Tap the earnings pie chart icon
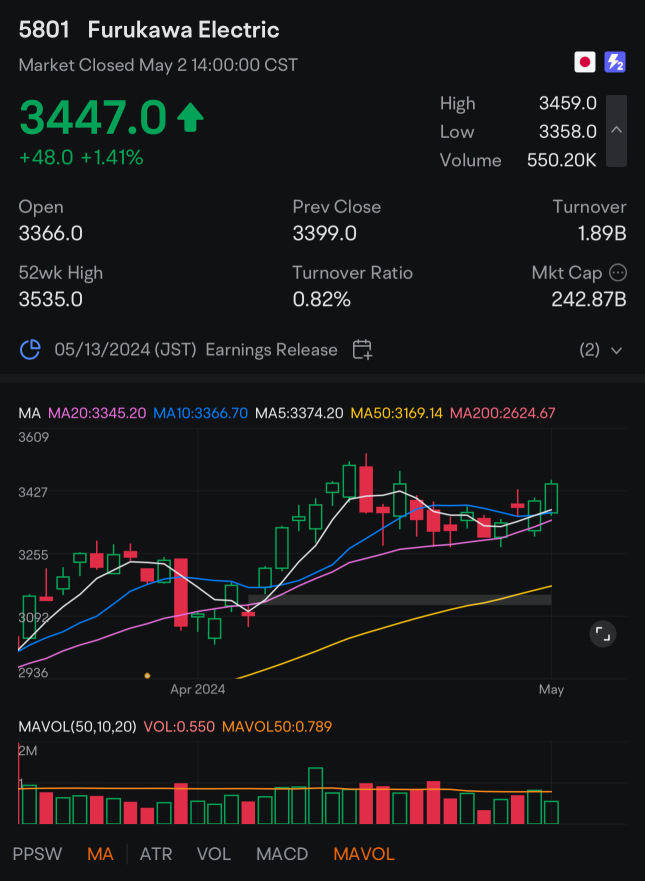645x881 pixels. click(30, 349)
